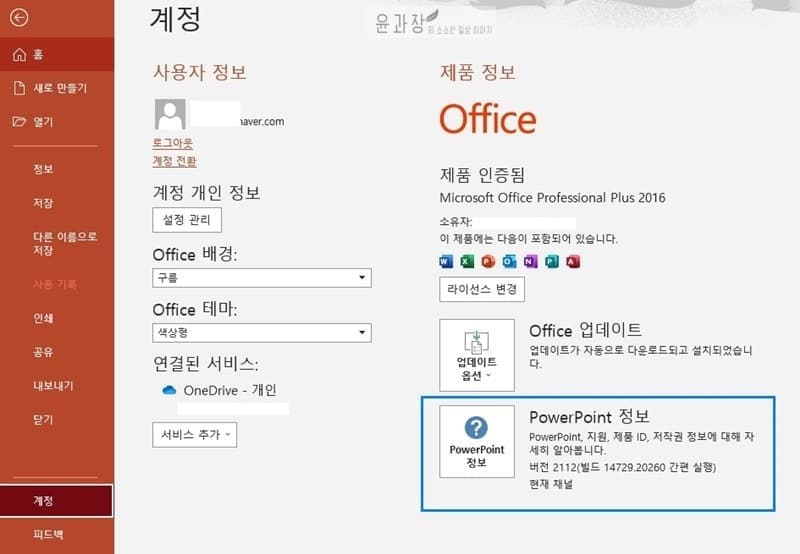The image size is (800, 554).
Task: Click the OneNote product icon
Action: 531,262
